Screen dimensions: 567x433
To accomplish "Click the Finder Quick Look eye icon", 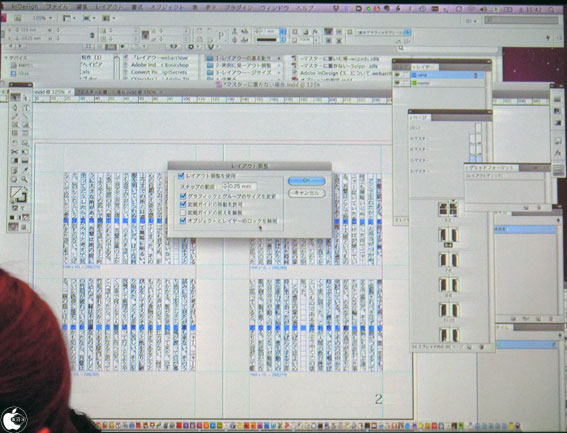I will [174, 47].
